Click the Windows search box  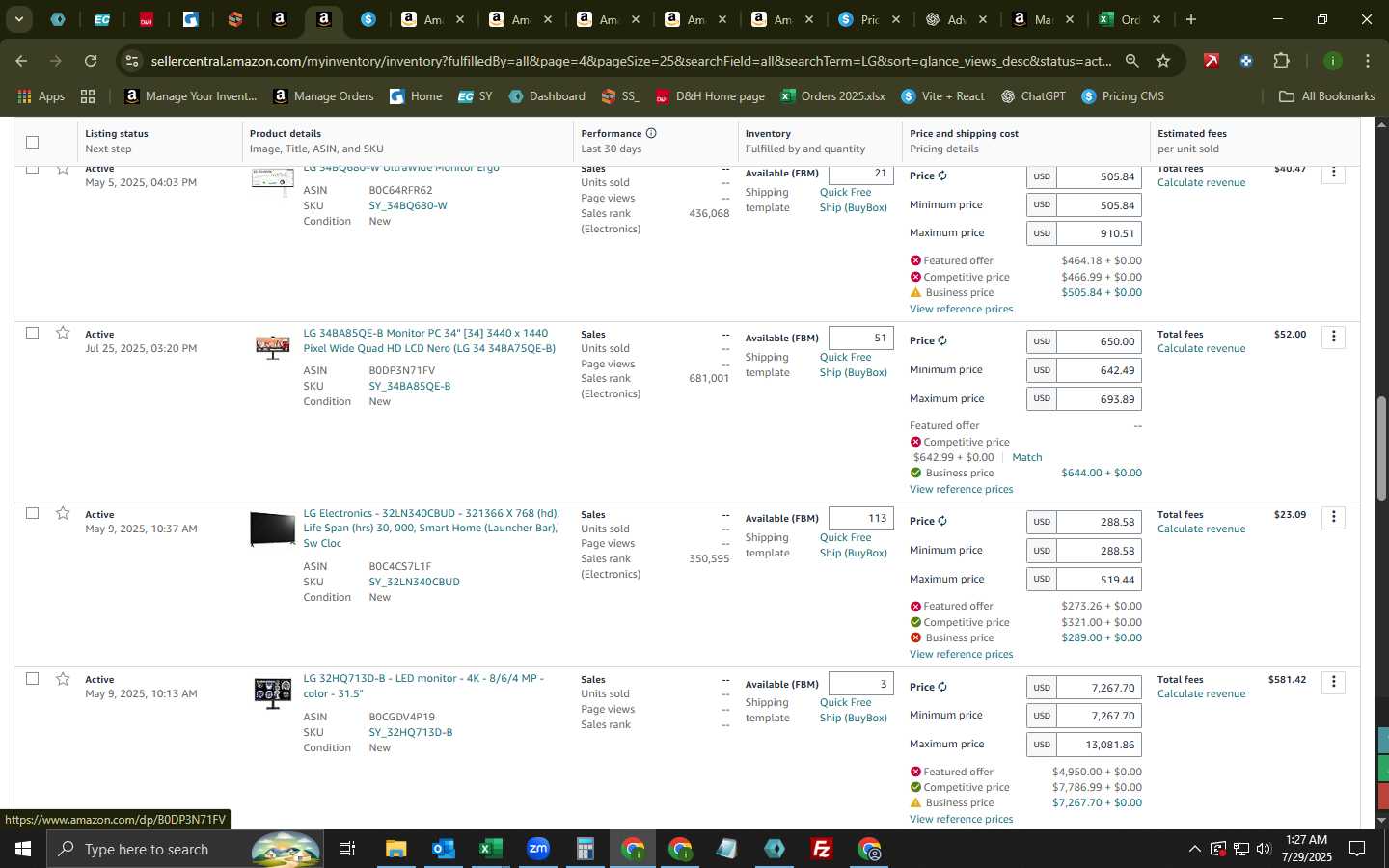click(x=185, y=849)
